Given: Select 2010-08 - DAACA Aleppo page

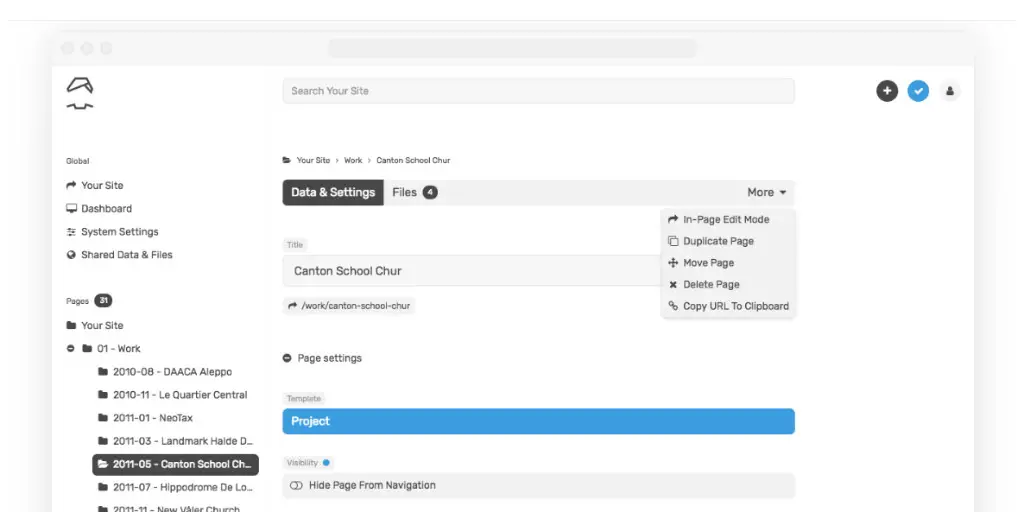Looking at the screenshot, I should pyautogui.click(x=172, y=372).
